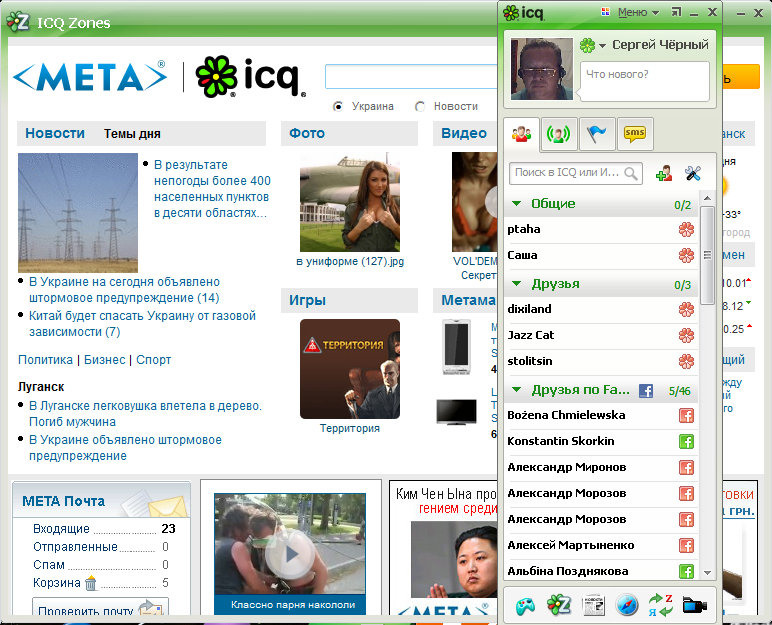Click the Проверить почту button
This screenshot has height=625, width=772.
coord(100,609)
